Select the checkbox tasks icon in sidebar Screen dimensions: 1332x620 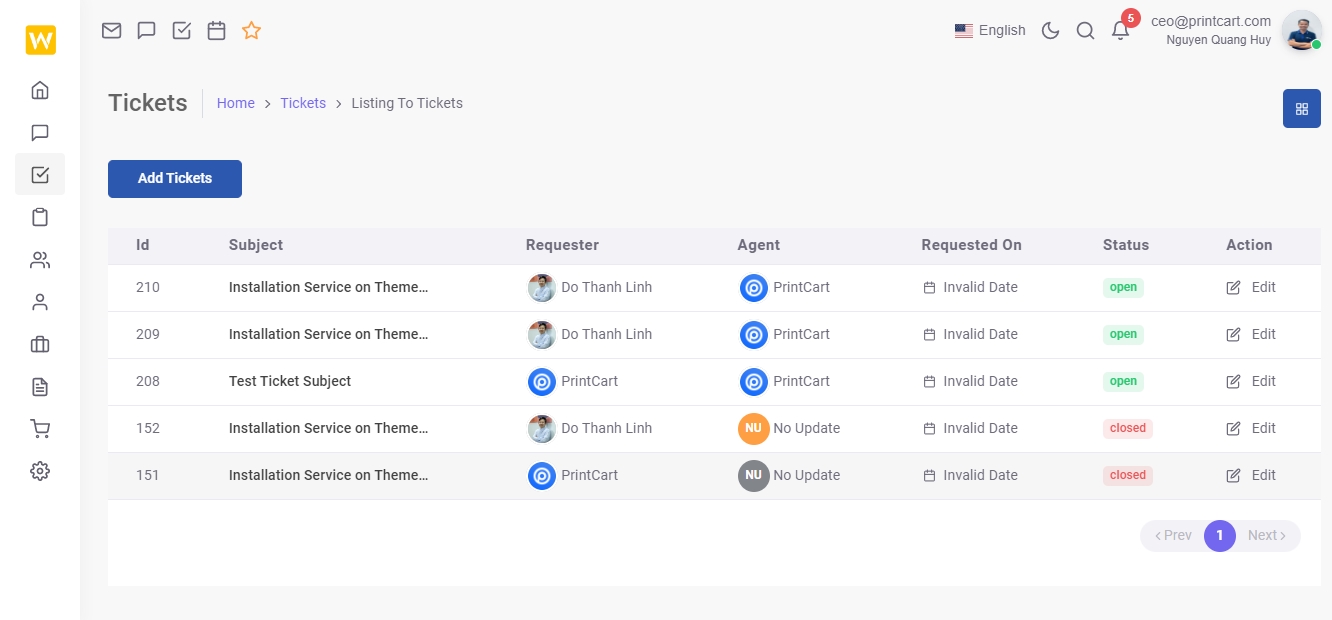[x=40, y=174]
